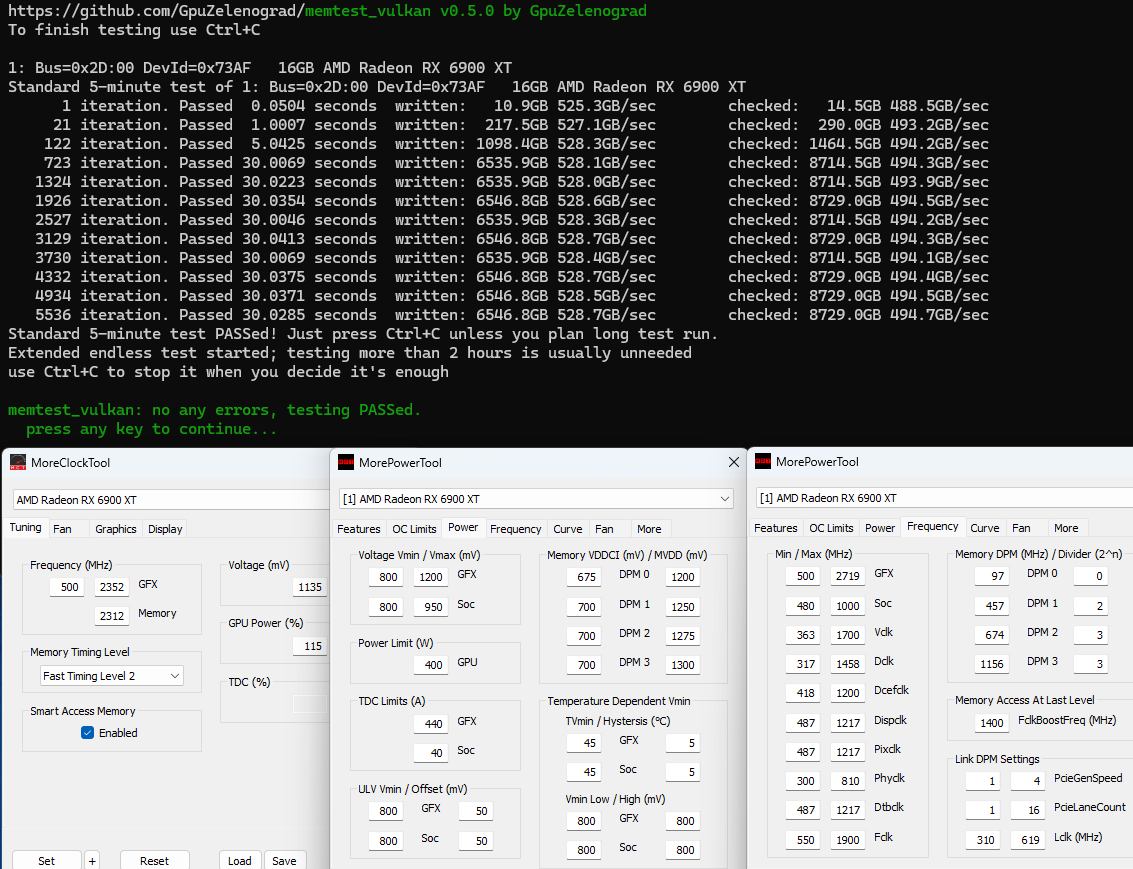
Task: Click the Fclk max field 1900
Action: pos(848,840)
